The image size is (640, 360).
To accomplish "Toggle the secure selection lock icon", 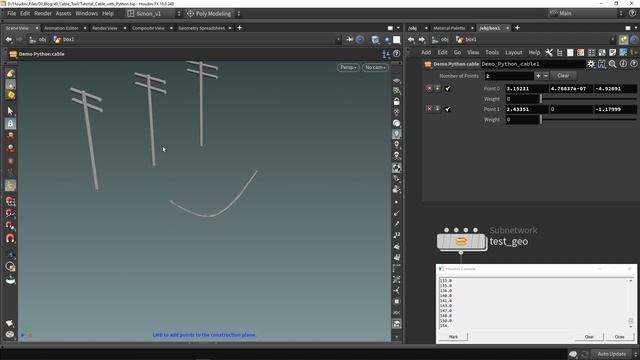I will click(11, 123).
